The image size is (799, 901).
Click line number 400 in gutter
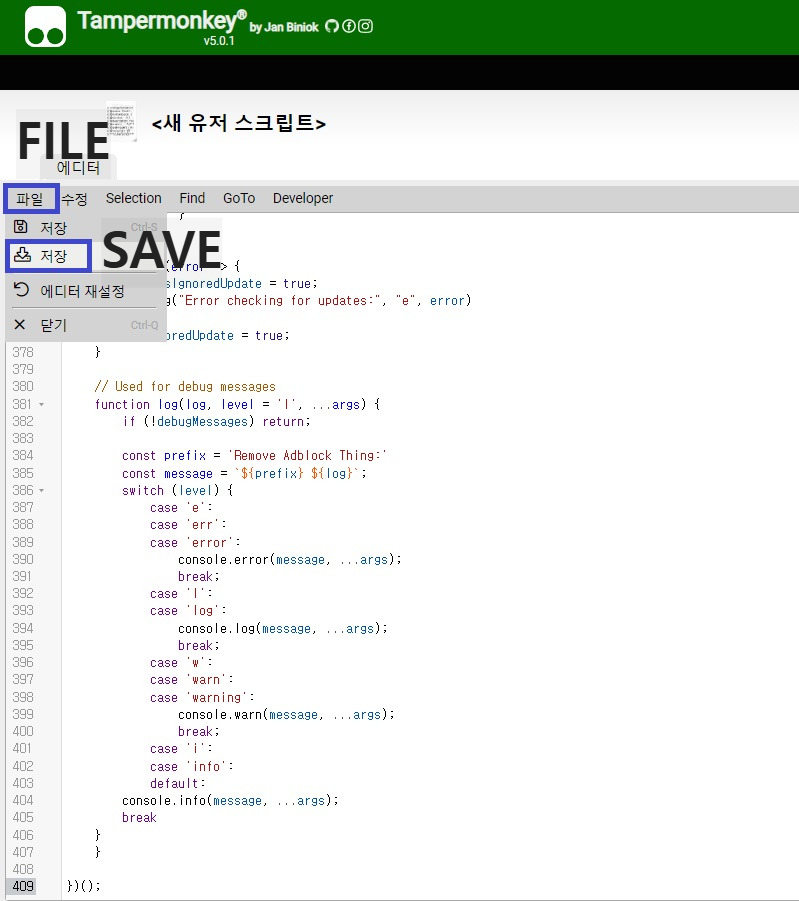(x=23, y=731)
